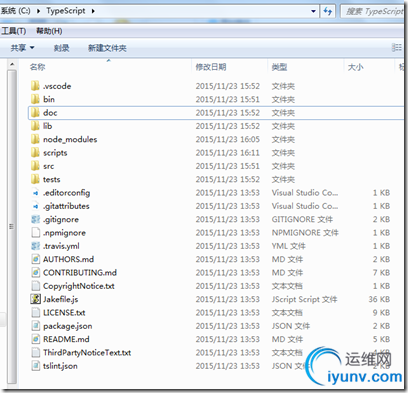Click the 系统 (C:) breadcrumb
The image size is (408, 393).
(16, 11)
